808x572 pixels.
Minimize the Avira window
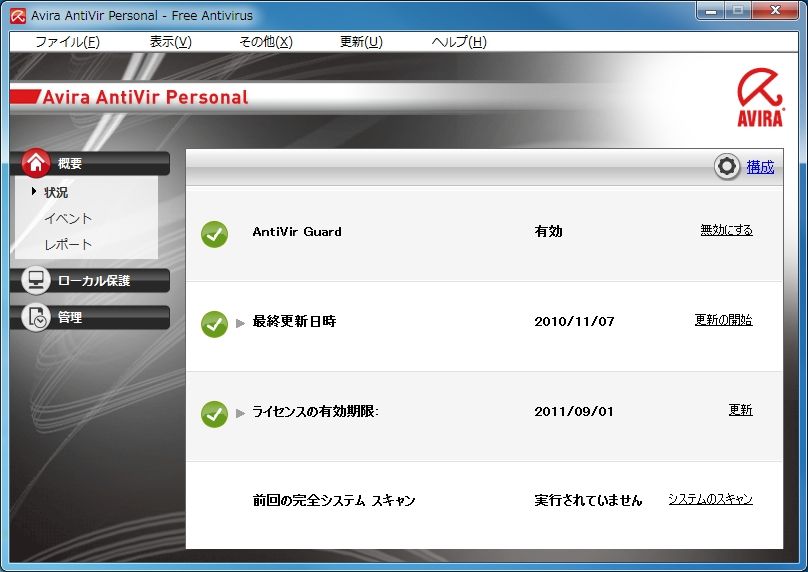tap(711, 10)
